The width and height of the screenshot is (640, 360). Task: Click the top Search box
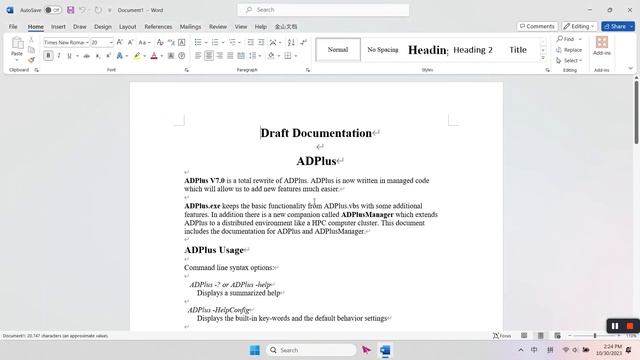pyautogui.click(x=323, y=10)
